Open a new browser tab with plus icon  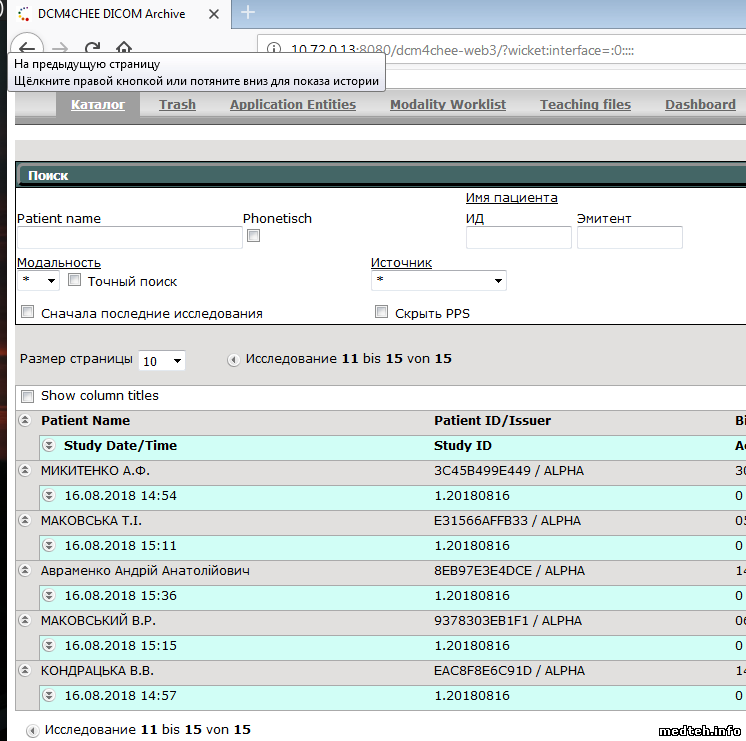tap(248, 13)
